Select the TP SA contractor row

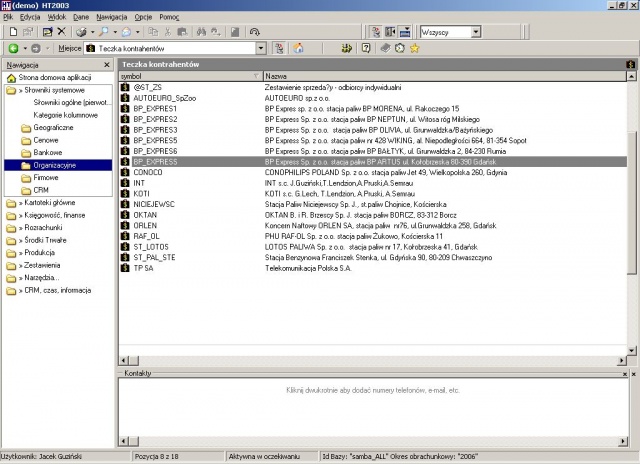tap(373, 269)
